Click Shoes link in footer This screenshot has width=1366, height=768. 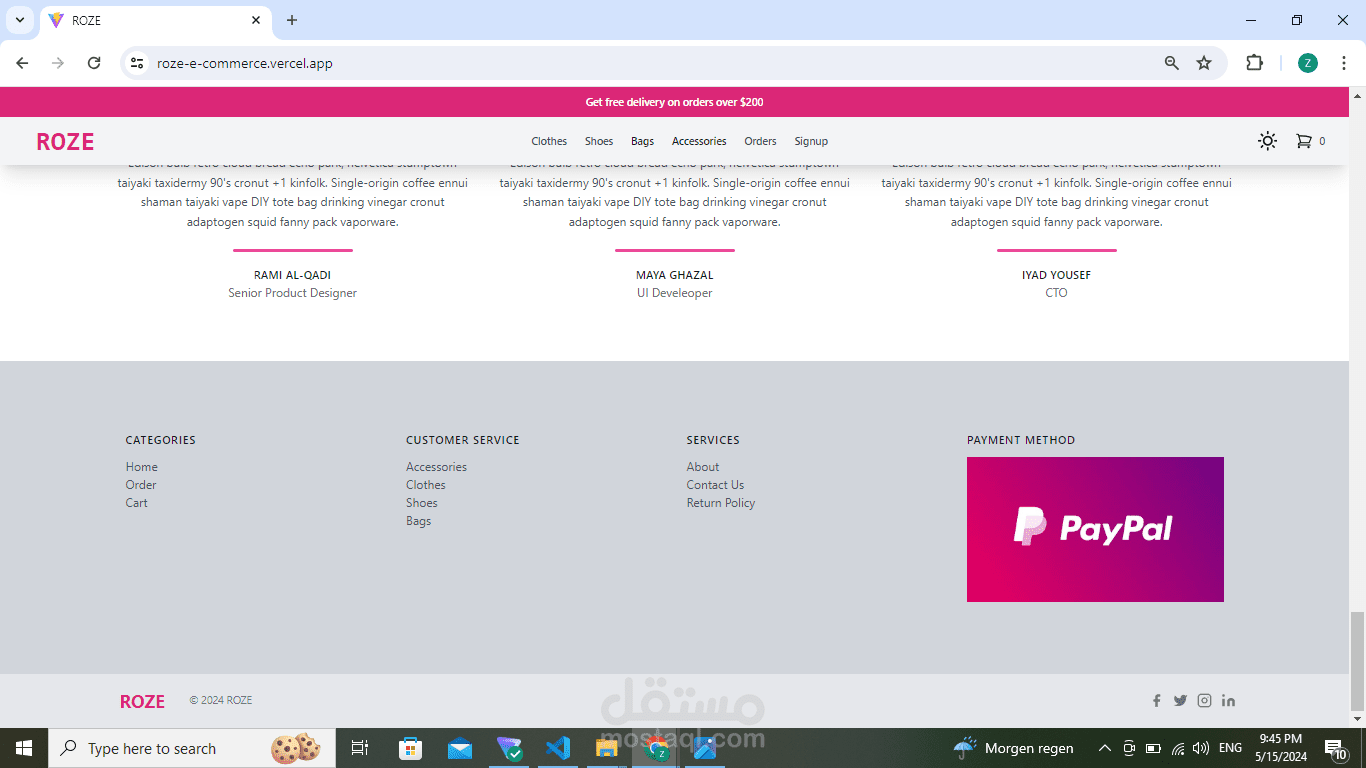pyautogui.click(x=422, y=503)
